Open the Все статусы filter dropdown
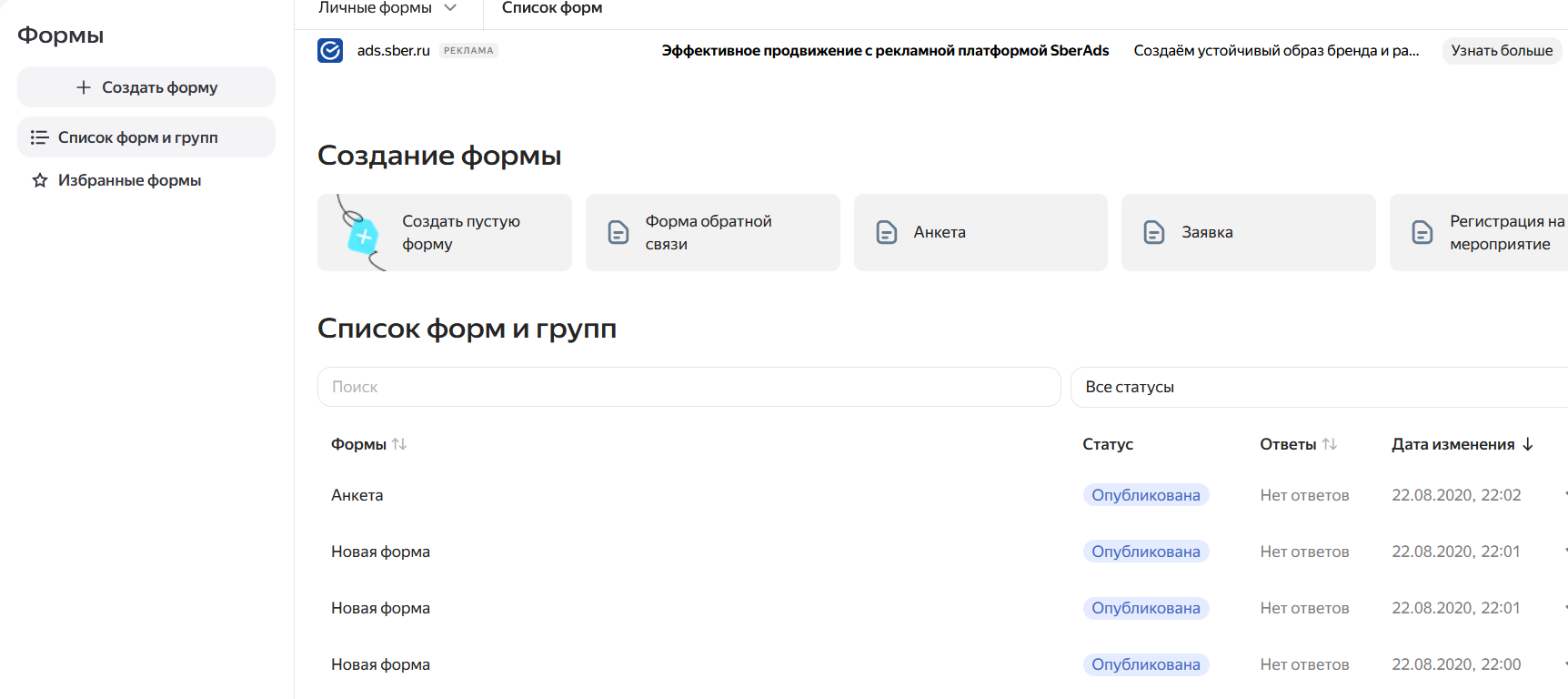 pos(1319,387)
